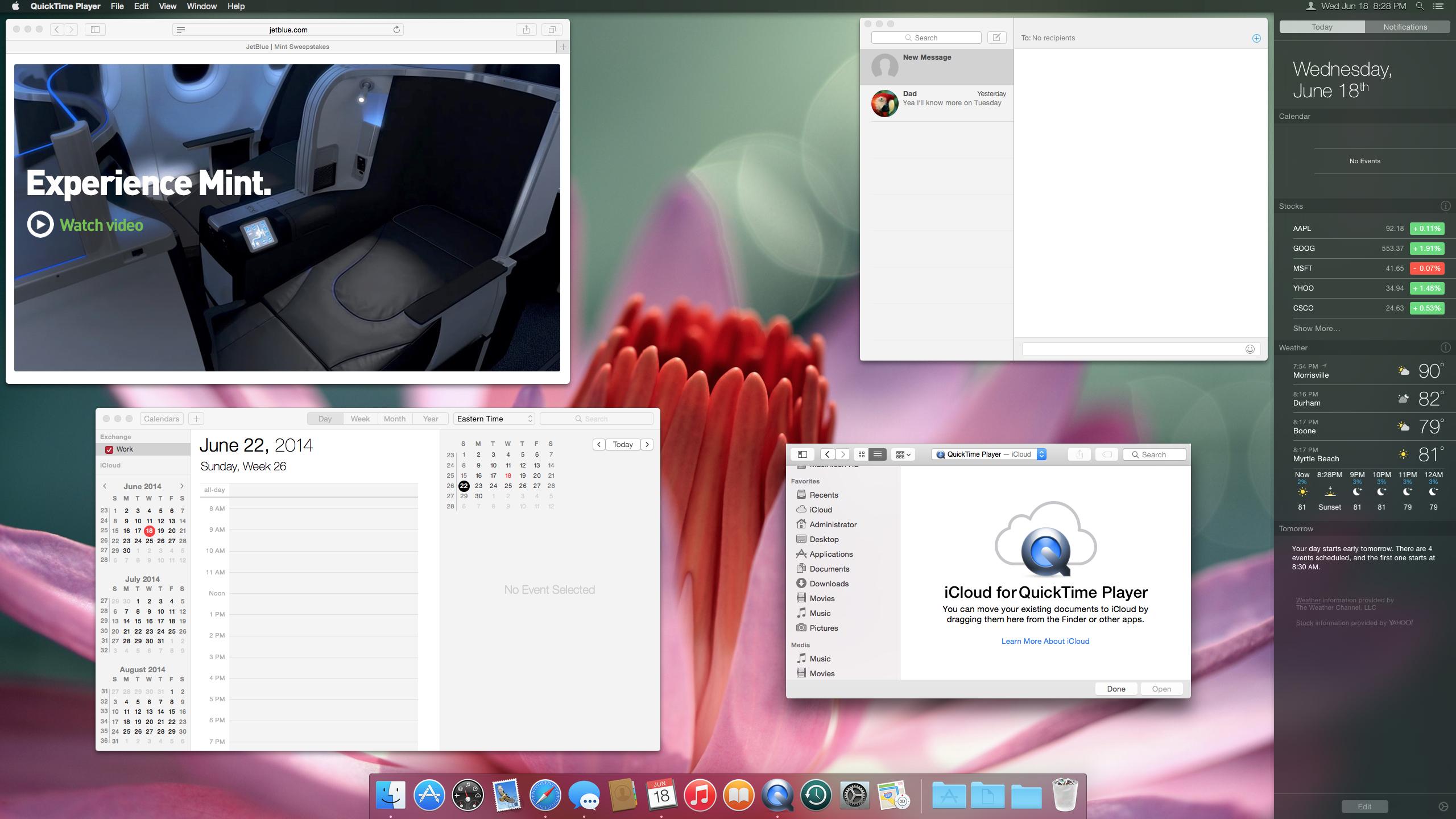Toggle the file dialog sidebar
This screenshot has height=819, width=1456.
pyautogui.click(x=803, y=454)
